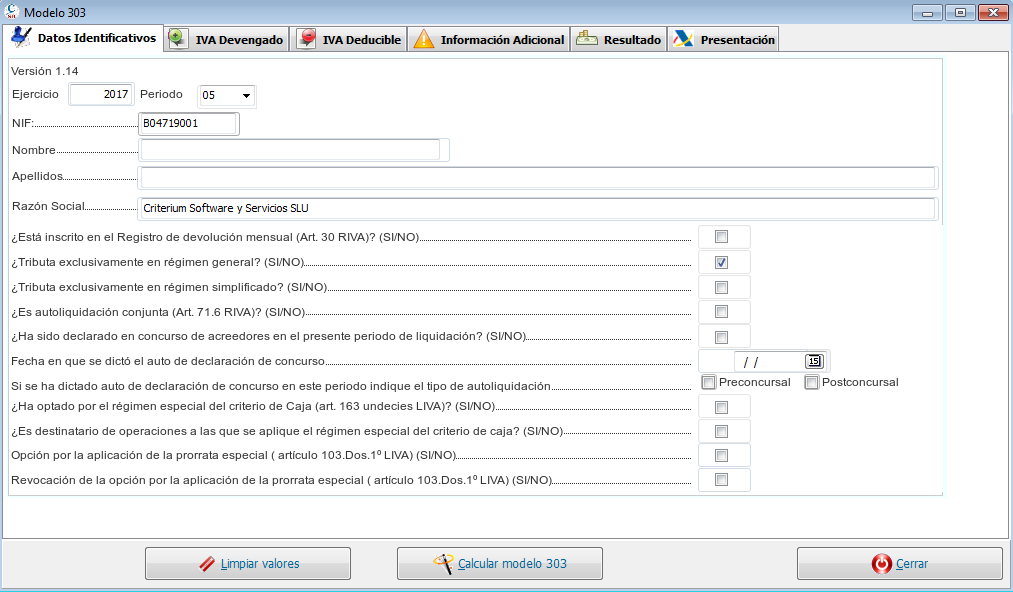Go to the Resultado tab
Image resolution: width=1013 pixels, height=592 pixels.
(619, 39)
